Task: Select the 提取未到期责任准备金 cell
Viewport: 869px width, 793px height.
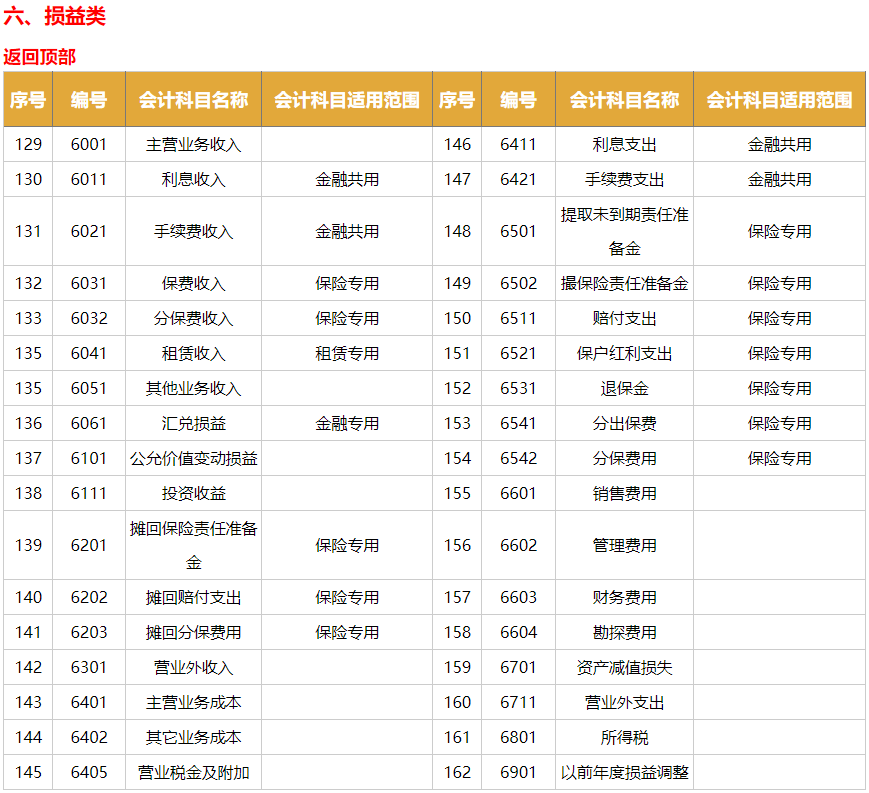Action: pyautogui.click(x=627, y=231)
